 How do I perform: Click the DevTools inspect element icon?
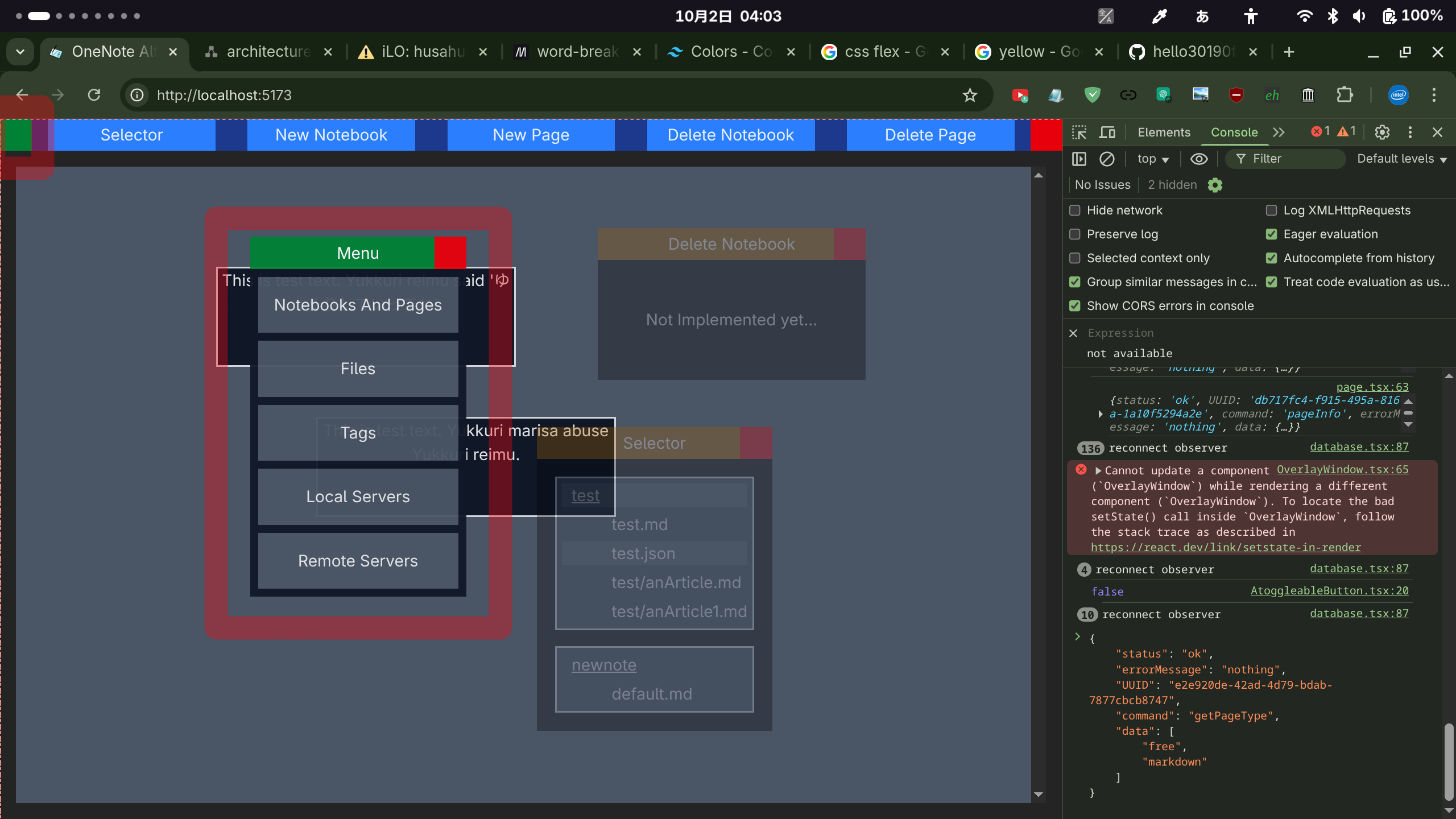click(x=1079, y=133)
